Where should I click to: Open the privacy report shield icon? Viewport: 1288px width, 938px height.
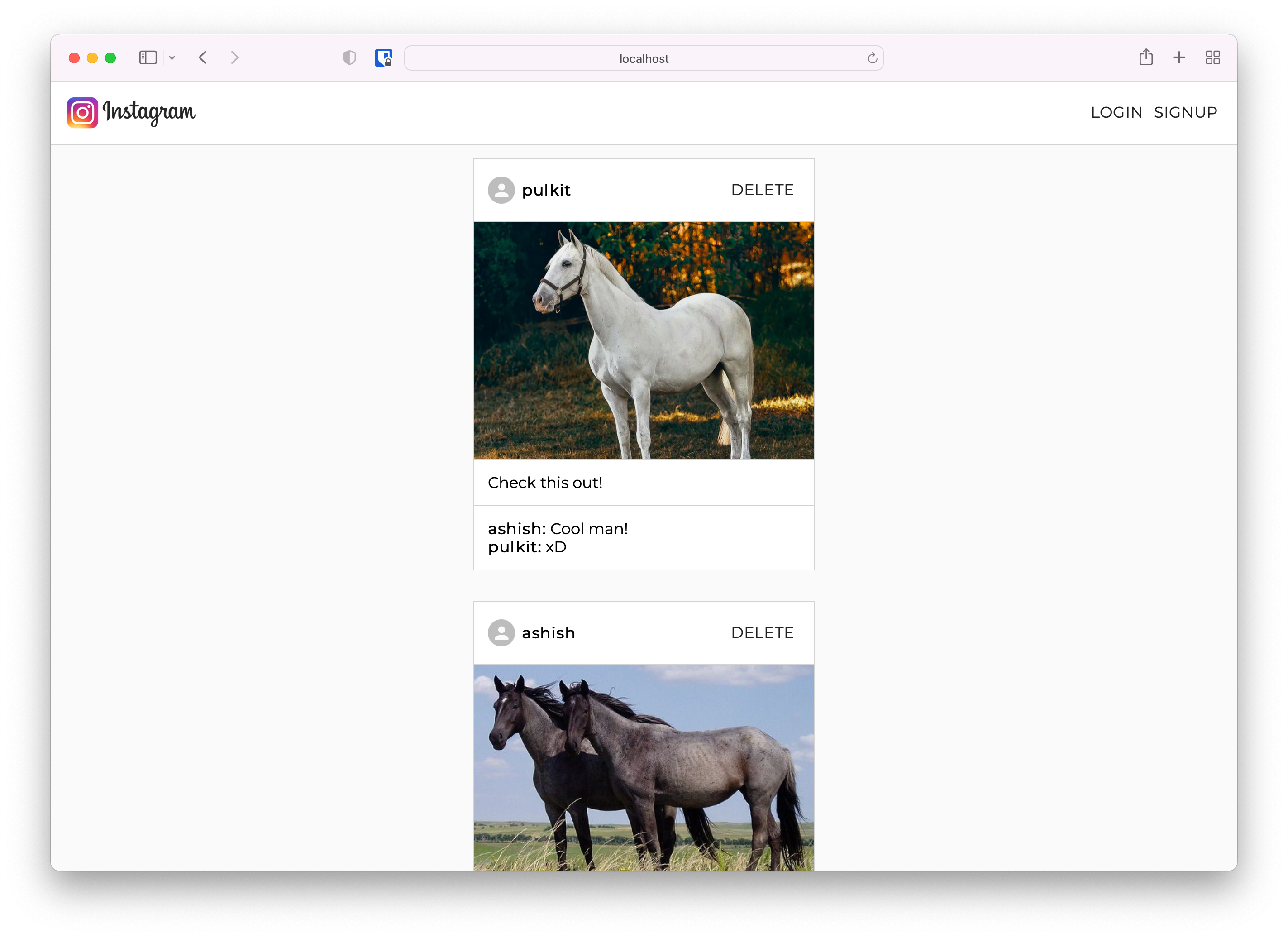coord(349,58)
